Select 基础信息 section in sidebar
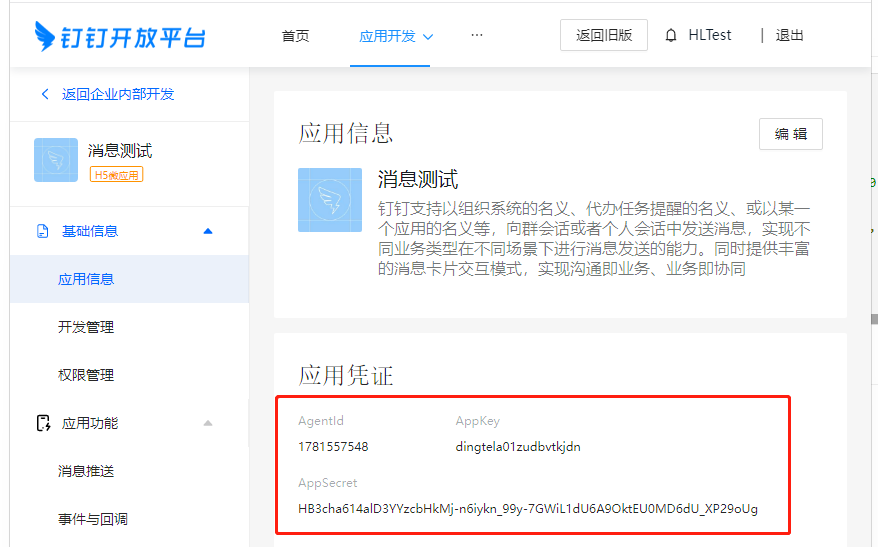This screenshot has height=547, width=878. [90, 231]
